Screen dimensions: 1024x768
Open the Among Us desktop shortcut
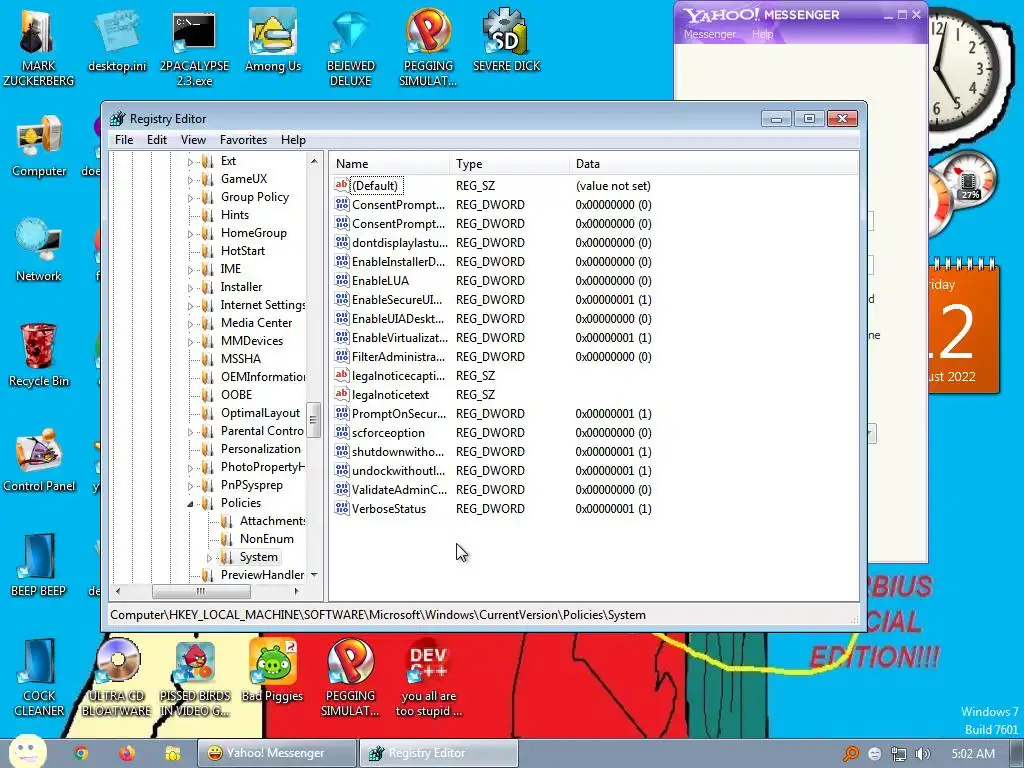click(272, 42)
